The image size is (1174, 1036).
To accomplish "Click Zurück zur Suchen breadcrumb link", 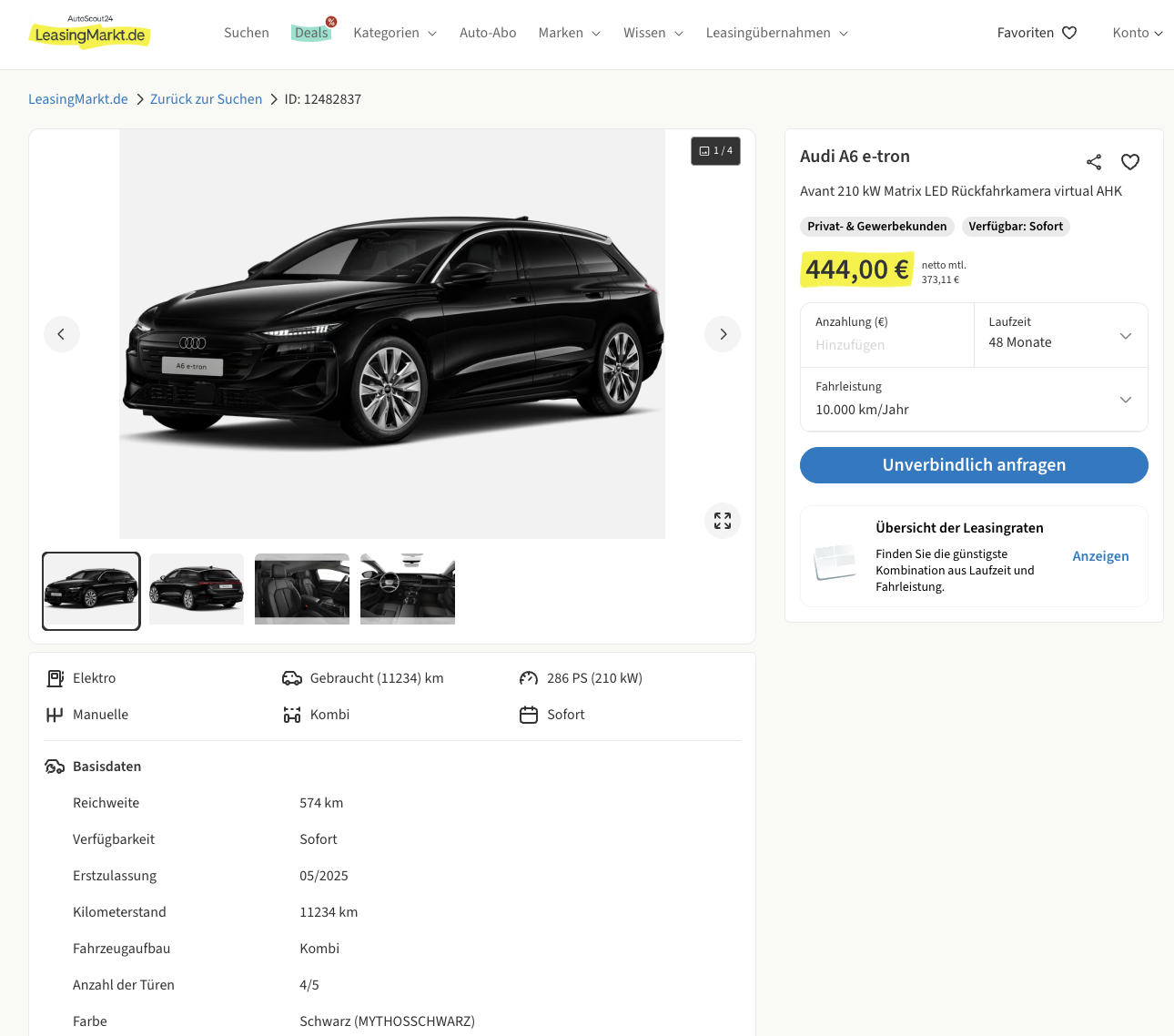I will [x=206, y=99].
